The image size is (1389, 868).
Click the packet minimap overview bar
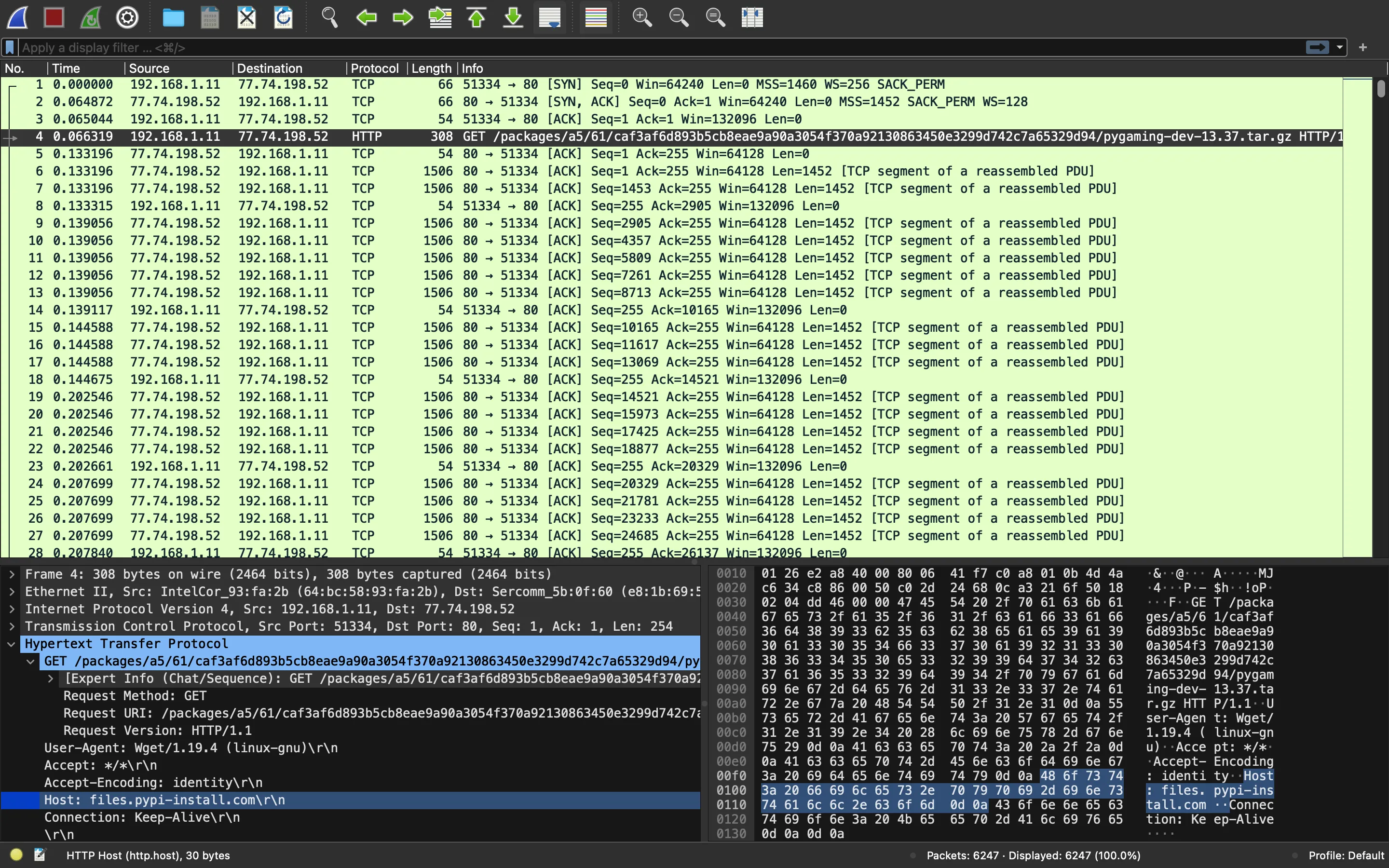(1358, 317)
